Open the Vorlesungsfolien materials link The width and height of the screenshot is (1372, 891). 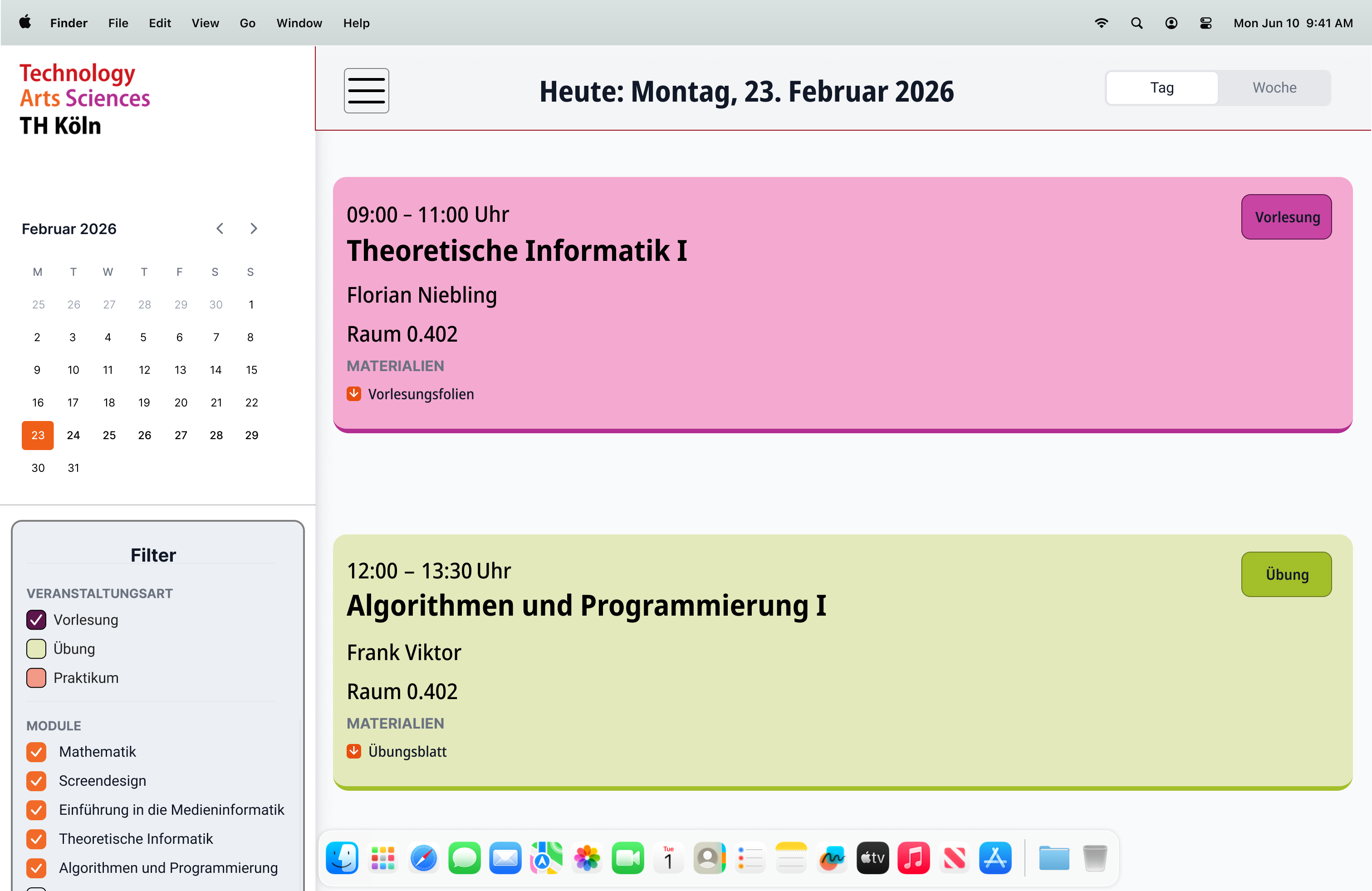421,394
